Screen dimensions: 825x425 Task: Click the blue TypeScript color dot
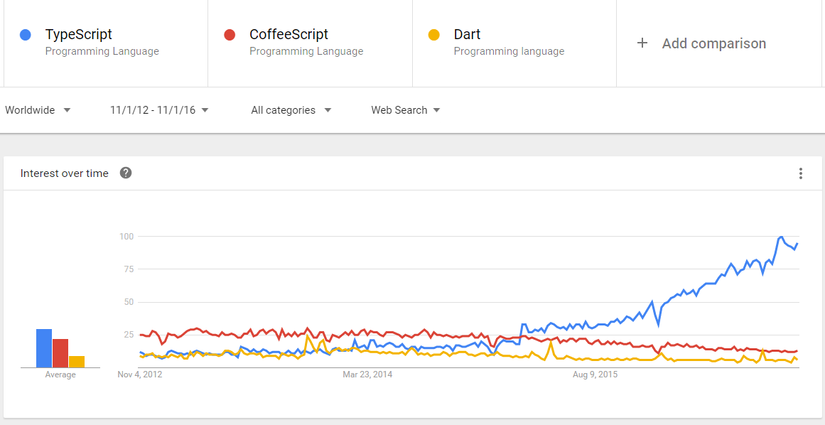[x=25, y=35]
